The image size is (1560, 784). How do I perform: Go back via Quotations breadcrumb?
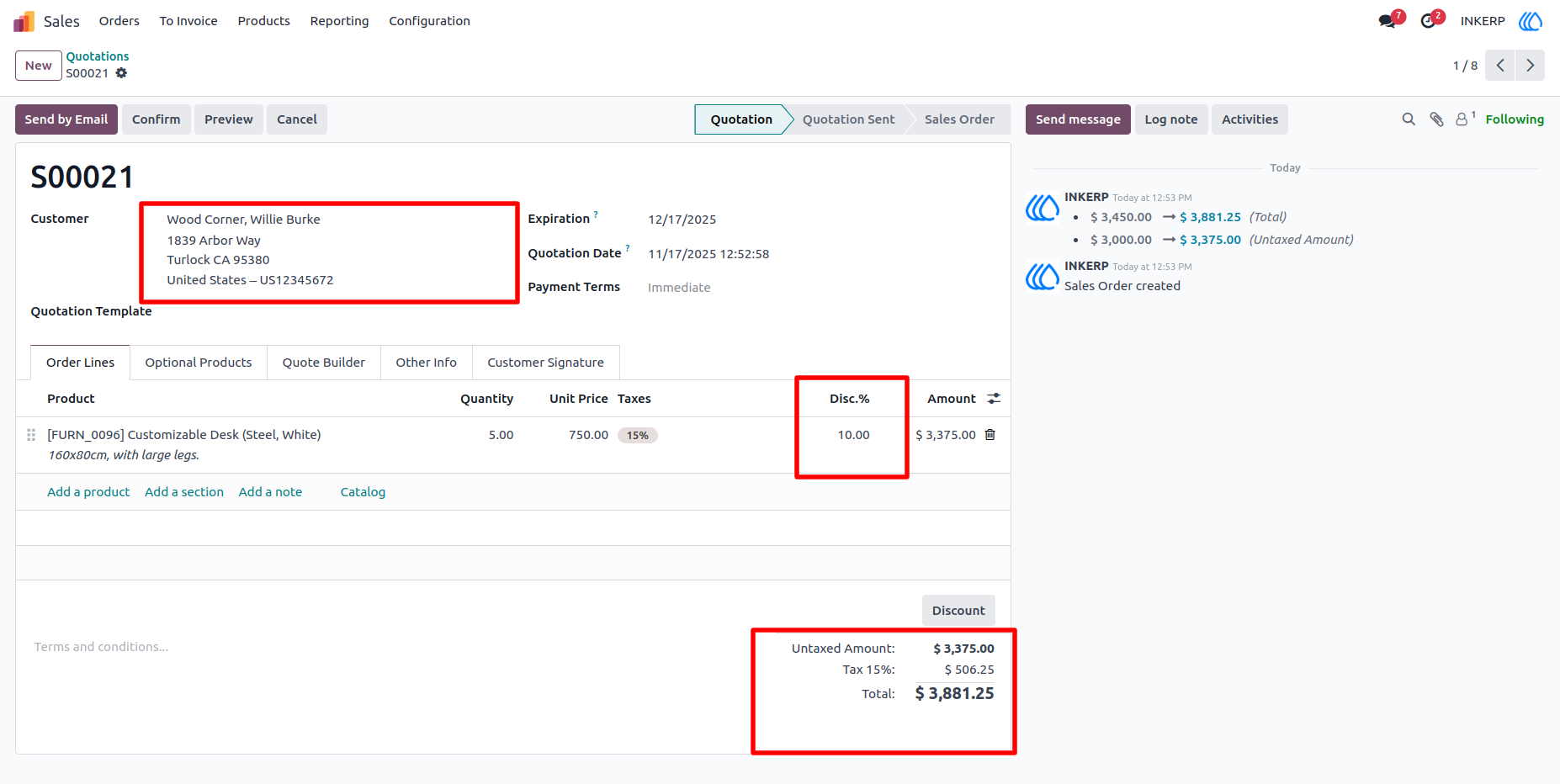tap(98, 56)
